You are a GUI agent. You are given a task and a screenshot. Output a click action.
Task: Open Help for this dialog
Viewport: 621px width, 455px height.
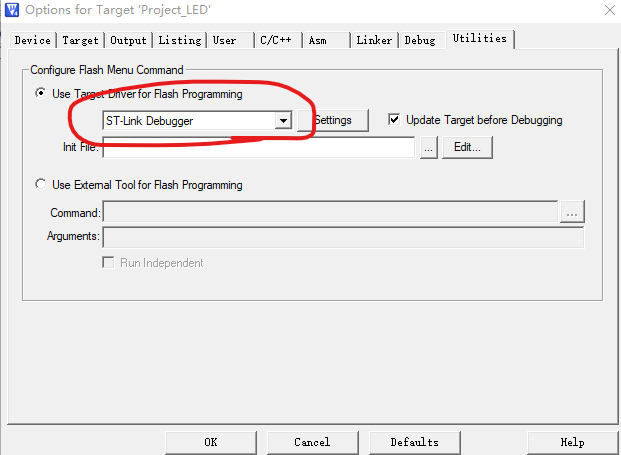point(573,442)
